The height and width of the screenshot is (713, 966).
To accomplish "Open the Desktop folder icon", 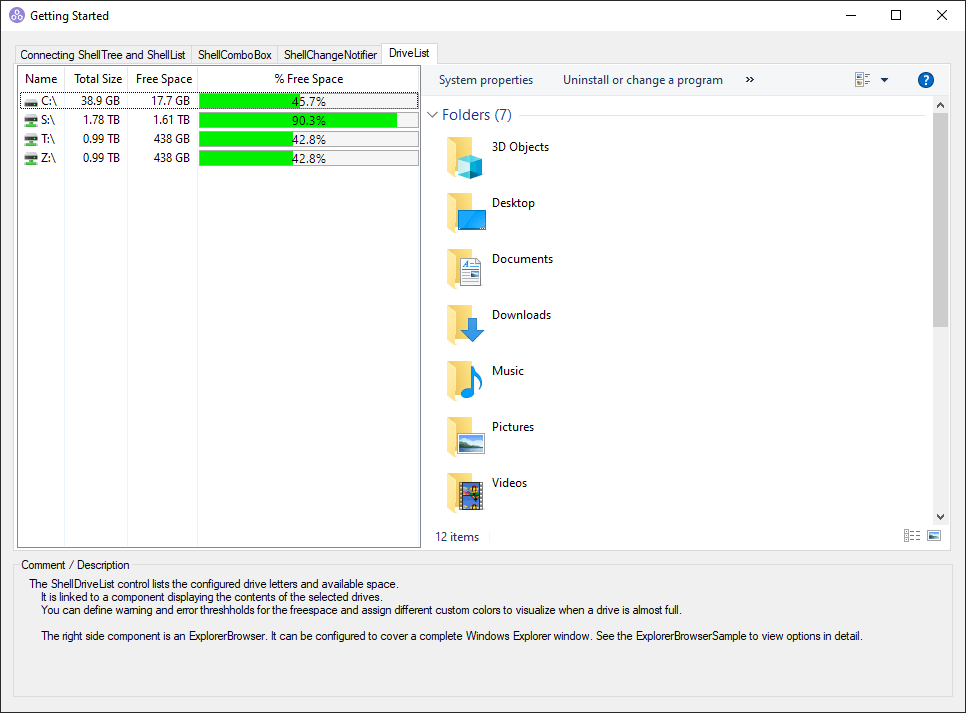I will point(465,213).
